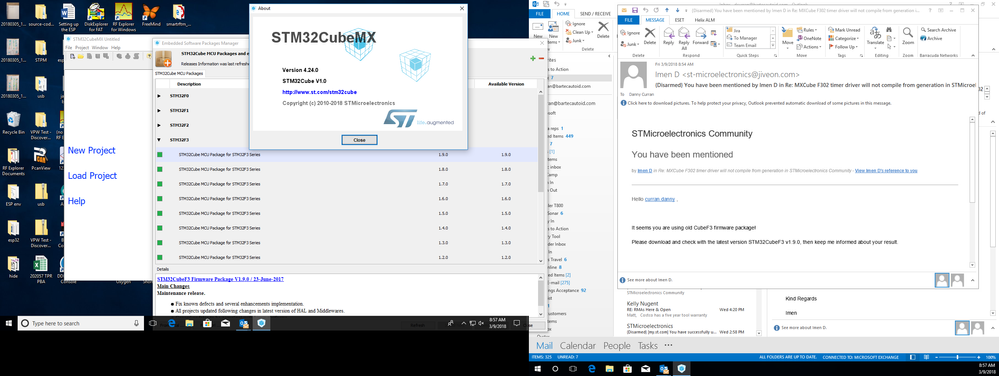Open Junk dropdown in email message ribbon
This screenshot has width=999, height=376.
629,44
